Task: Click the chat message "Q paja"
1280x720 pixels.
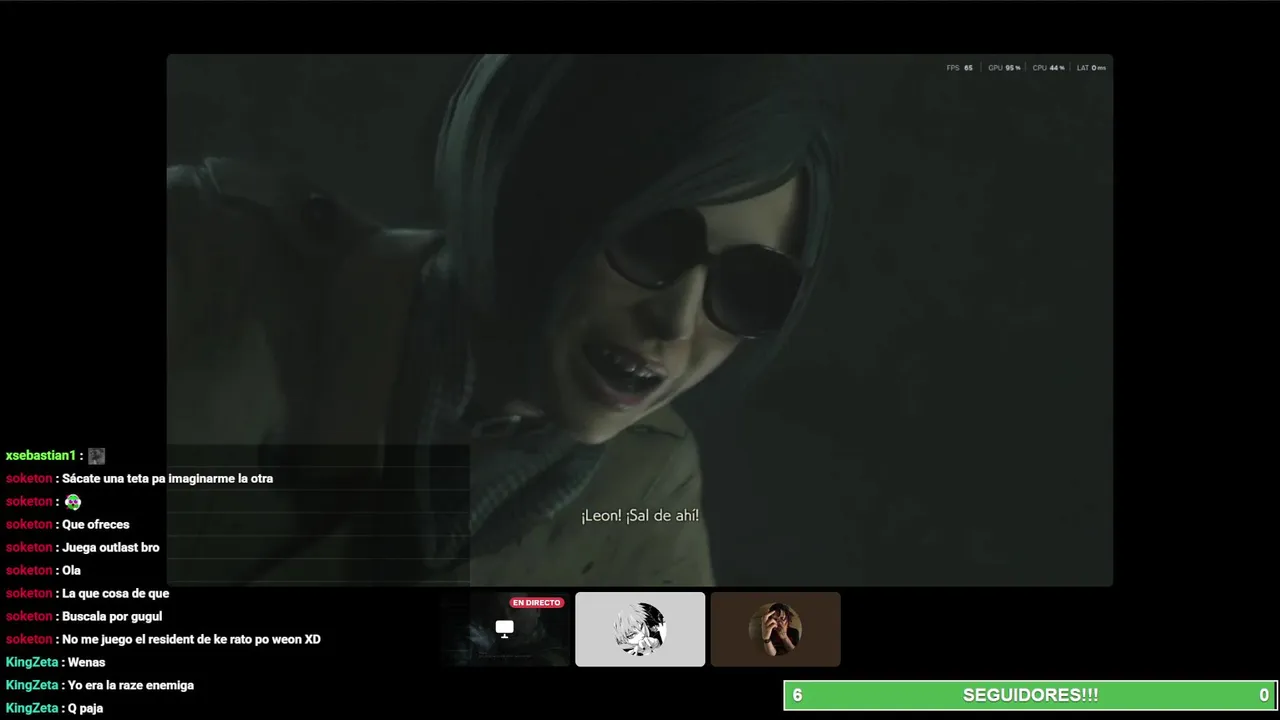Action: [85, 709]
